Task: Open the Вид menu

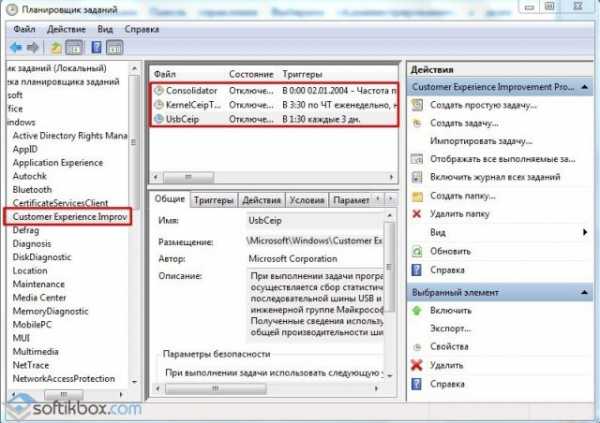Action: tap(105, 29)
